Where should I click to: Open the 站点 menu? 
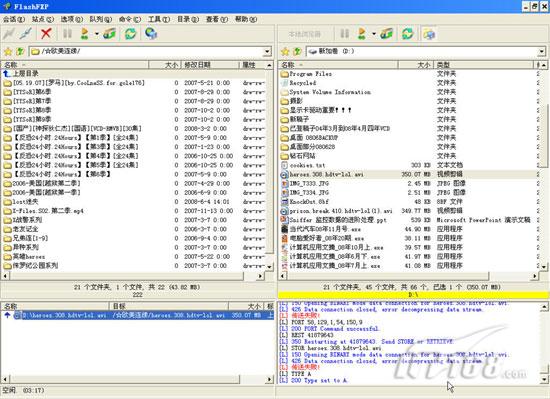(x=43, y=19)
